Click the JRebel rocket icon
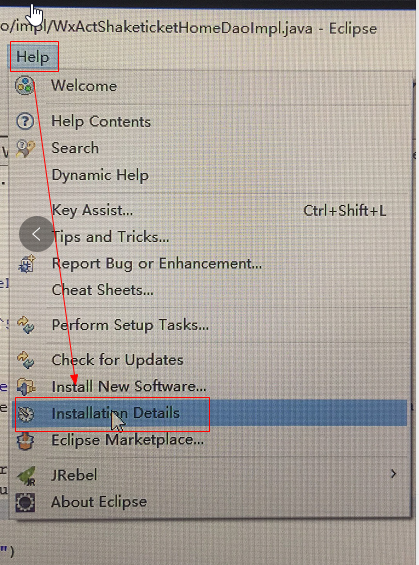 point(26,475)
